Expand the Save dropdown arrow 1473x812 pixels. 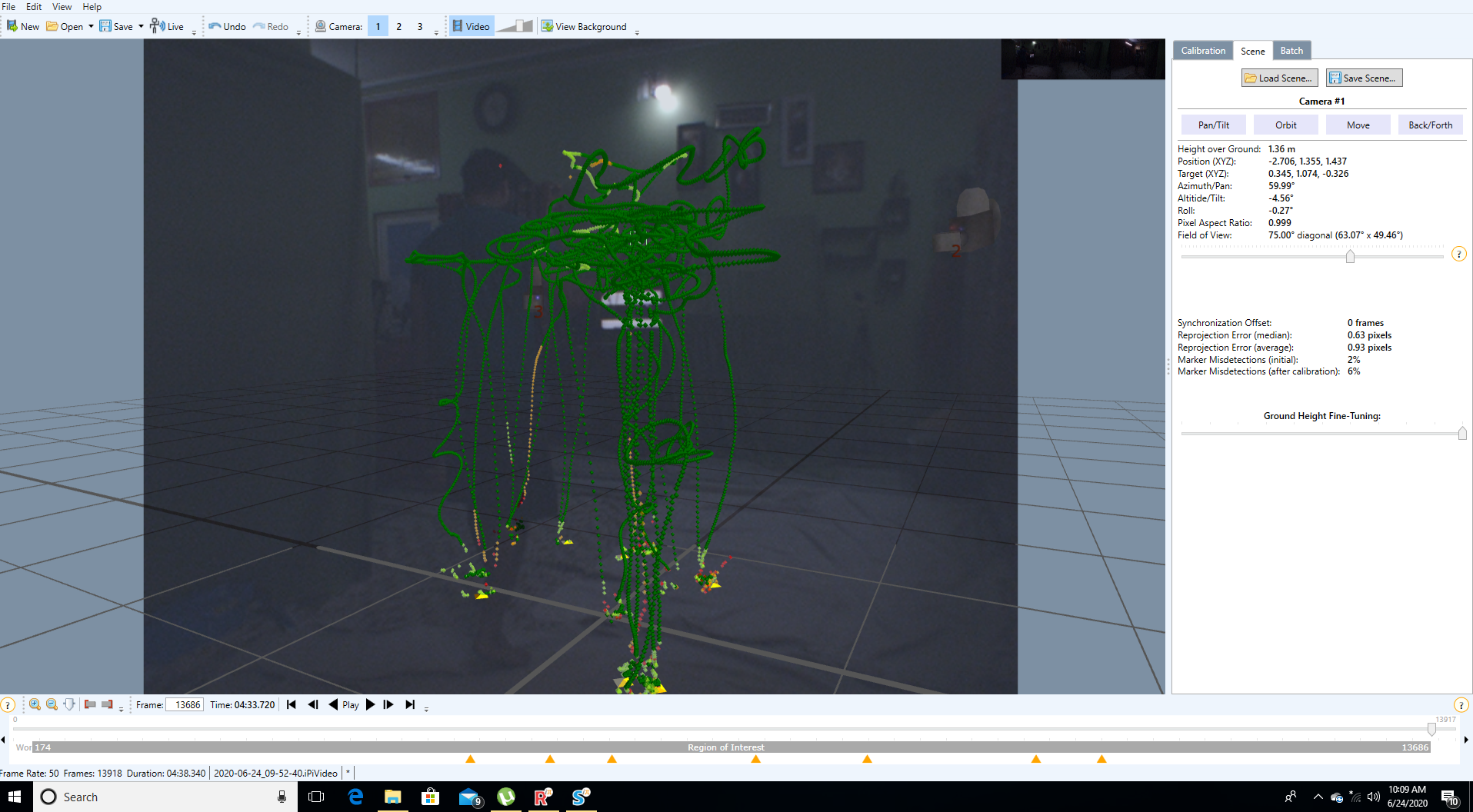141,26
